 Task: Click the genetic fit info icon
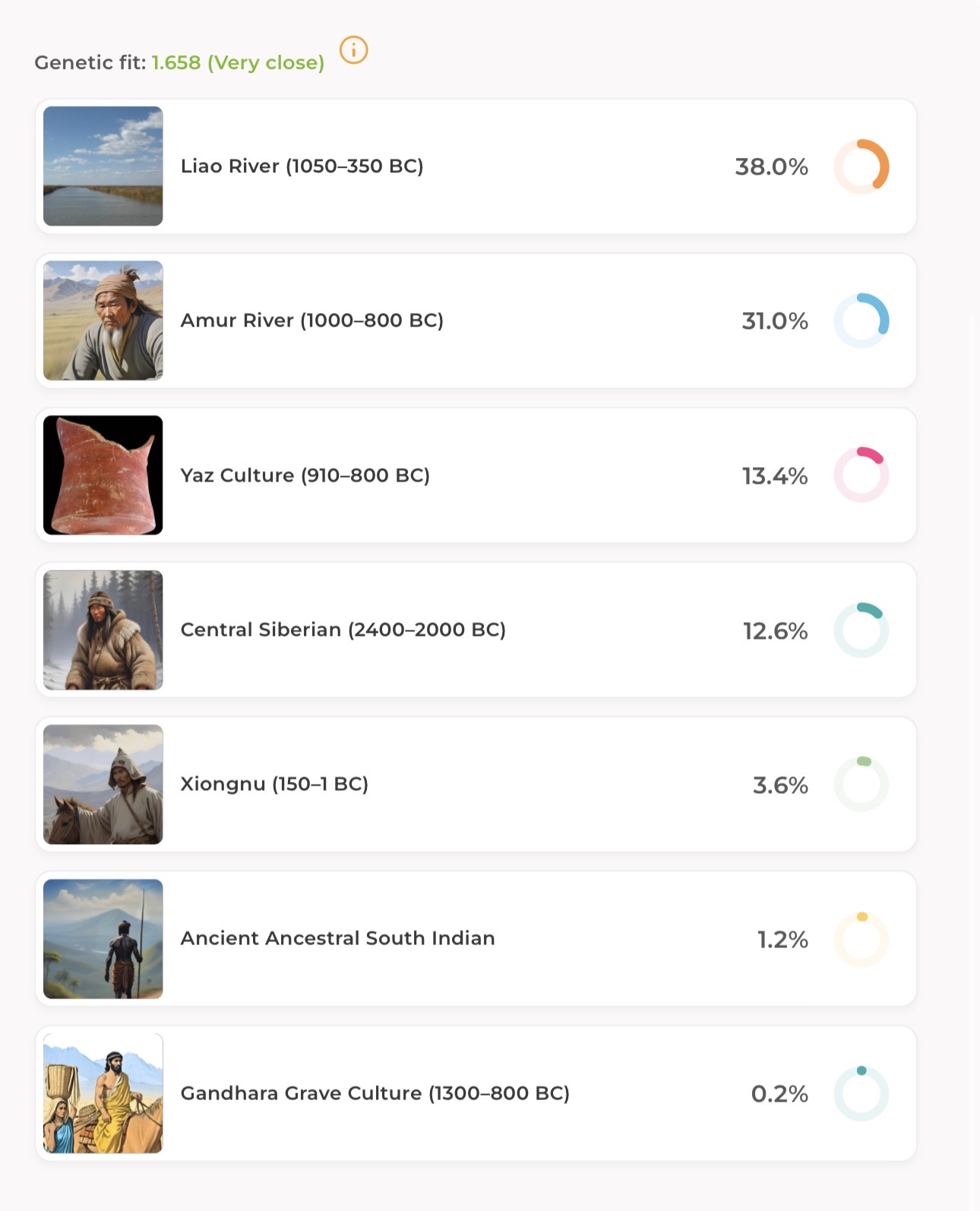(x=353, y=50)
